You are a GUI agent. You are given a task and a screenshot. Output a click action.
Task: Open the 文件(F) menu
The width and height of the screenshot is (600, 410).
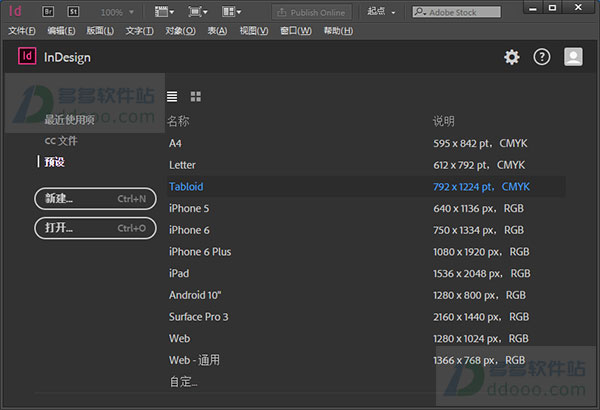22,31
